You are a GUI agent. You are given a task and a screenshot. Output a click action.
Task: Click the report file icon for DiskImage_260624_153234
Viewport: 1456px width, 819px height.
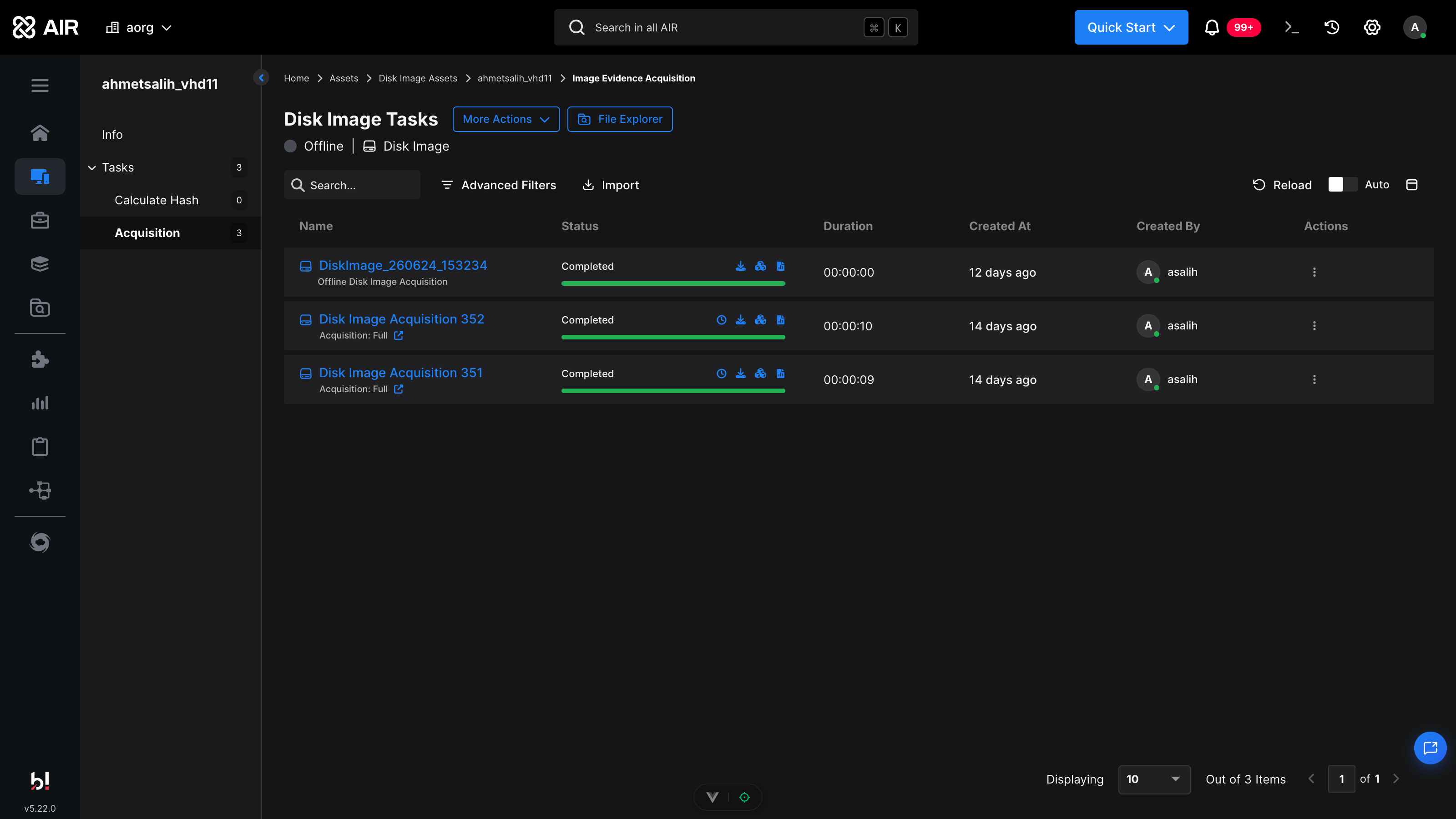[x=781, y=266]
